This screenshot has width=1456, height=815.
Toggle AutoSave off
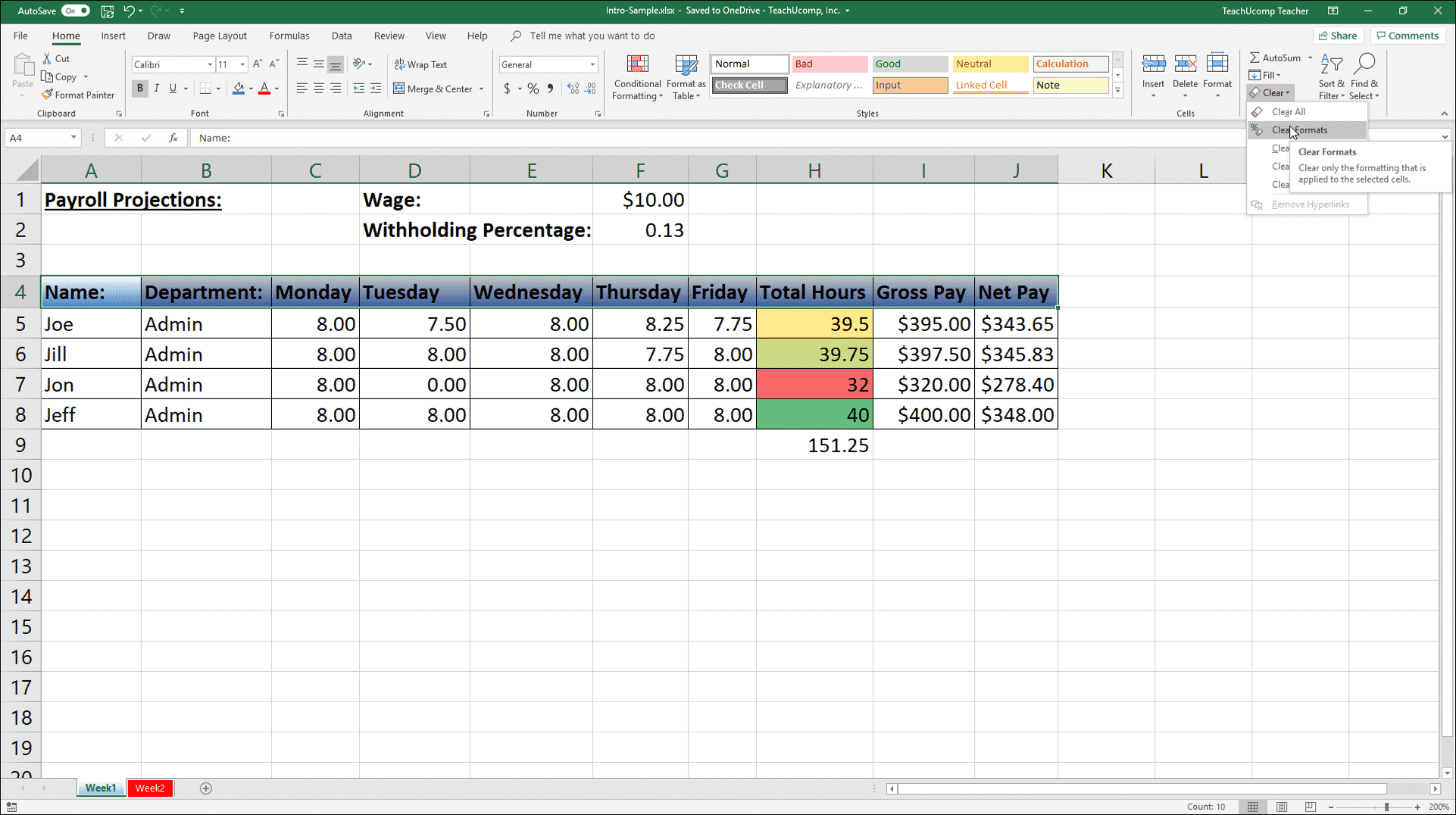click(75, 11)
